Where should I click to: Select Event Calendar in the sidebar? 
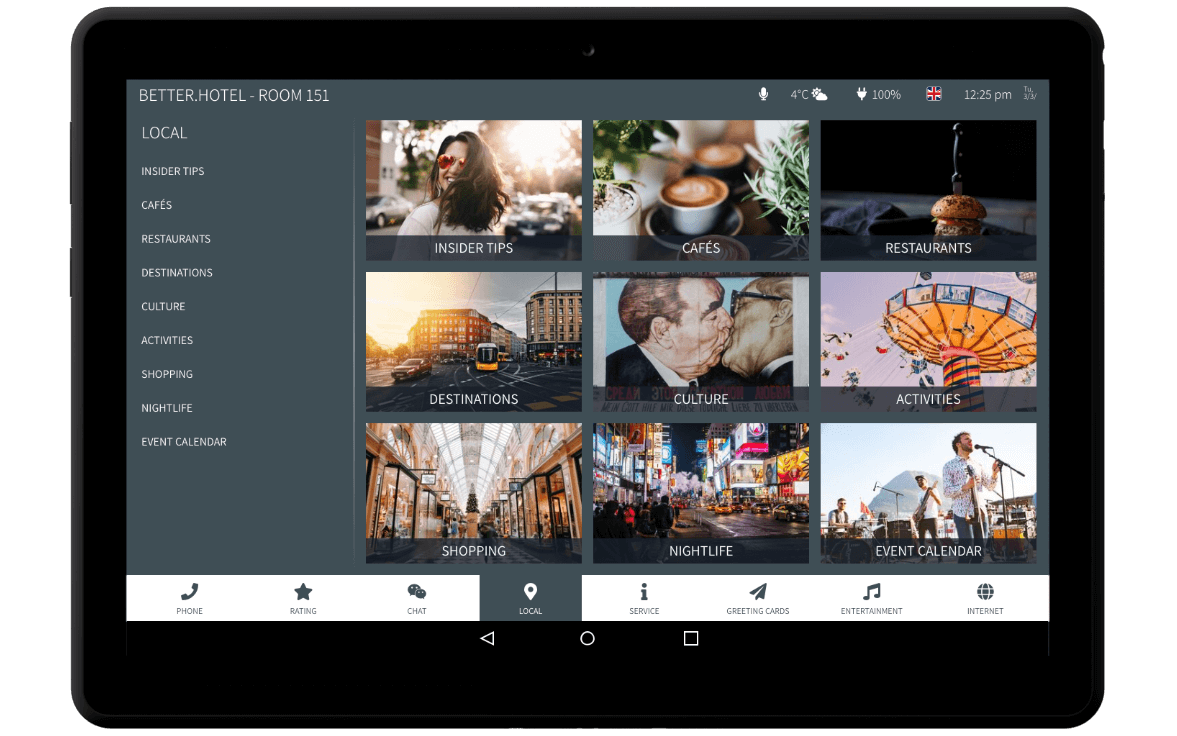click(184, 442)
